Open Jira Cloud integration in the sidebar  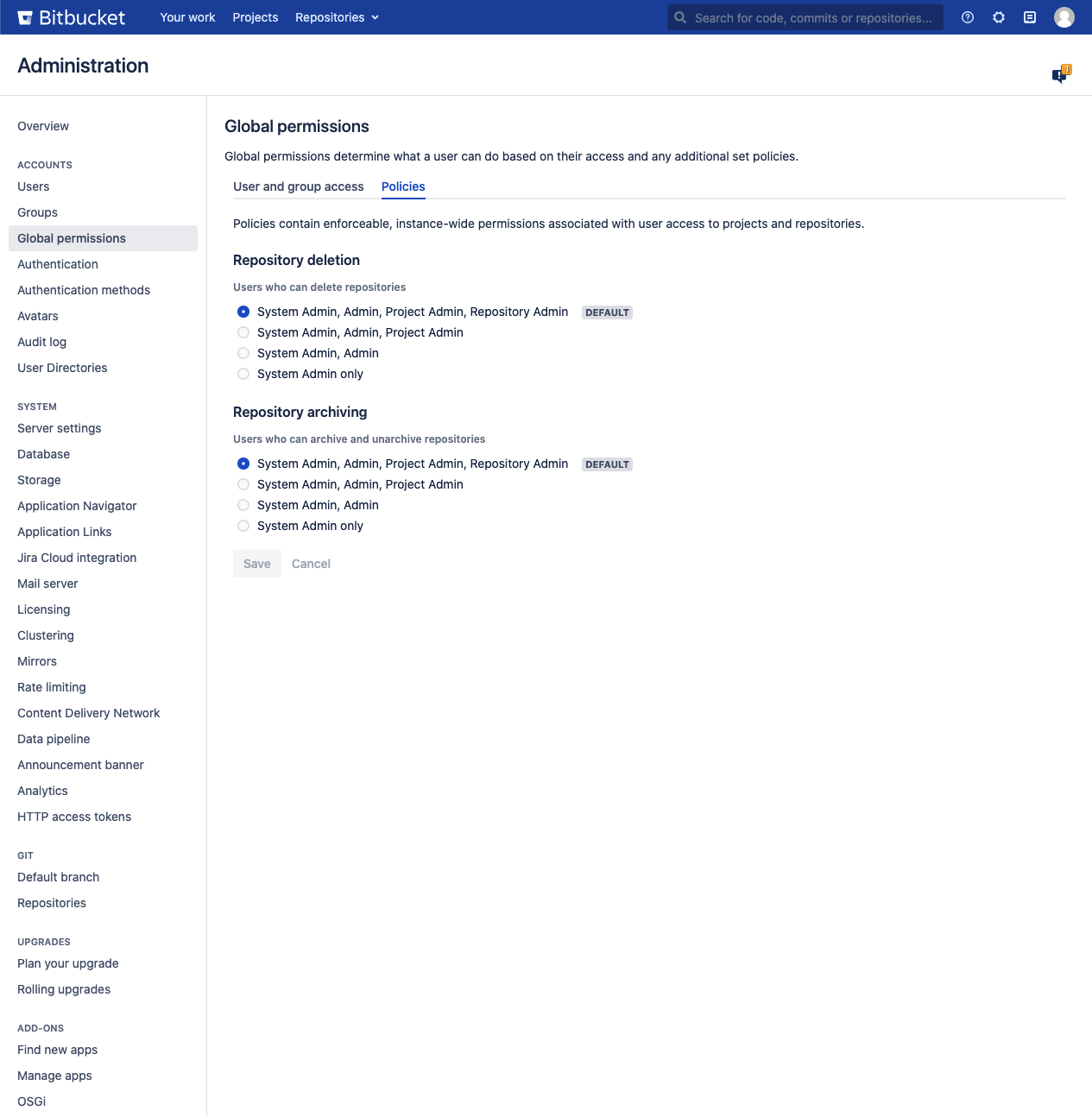click(77, 558)
